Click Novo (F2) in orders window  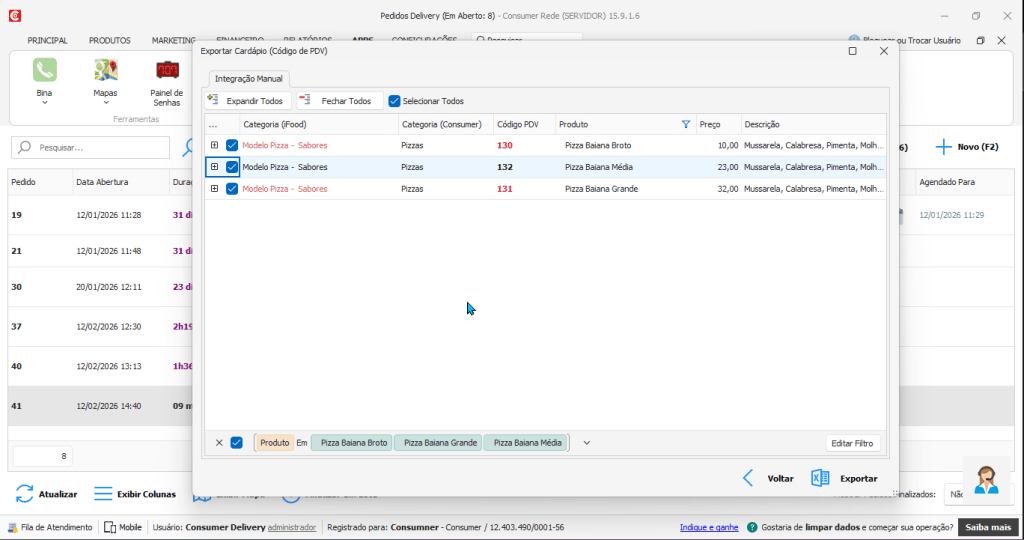(967, 147)
